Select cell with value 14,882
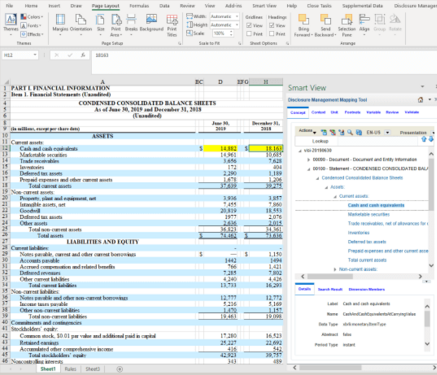437x375 pixels. tap(220, 149)
